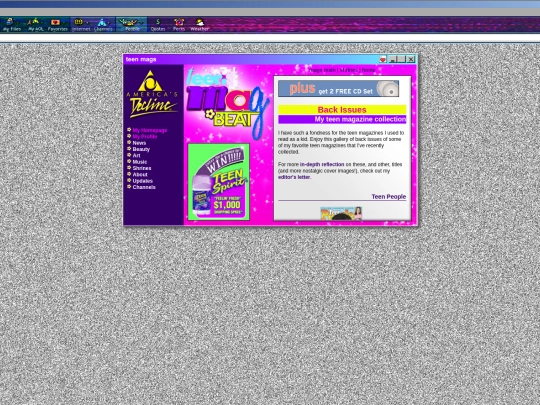Expand the My AOL dropdown arrow
540x405 pixels.
pos(42,23)
